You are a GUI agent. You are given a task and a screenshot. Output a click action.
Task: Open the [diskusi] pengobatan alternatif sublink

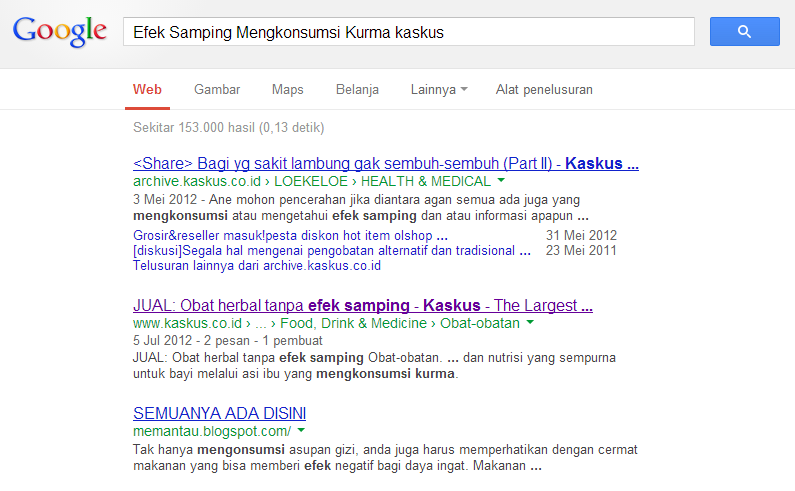coord(332,251)
